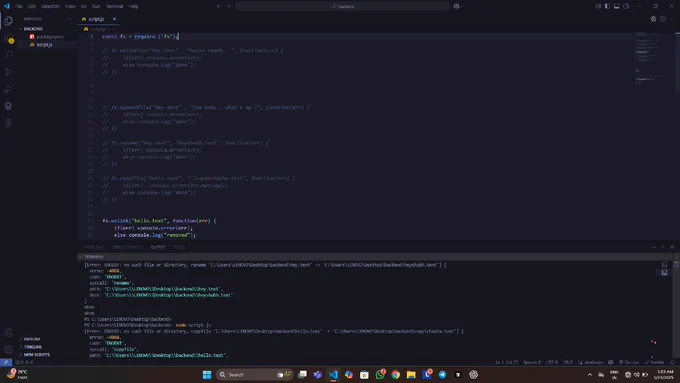The height and width of the screenshot is (383, 680).
Task: Open the Explorer view in activity bar
Action: pyautogui.click(x=8, y=21)
